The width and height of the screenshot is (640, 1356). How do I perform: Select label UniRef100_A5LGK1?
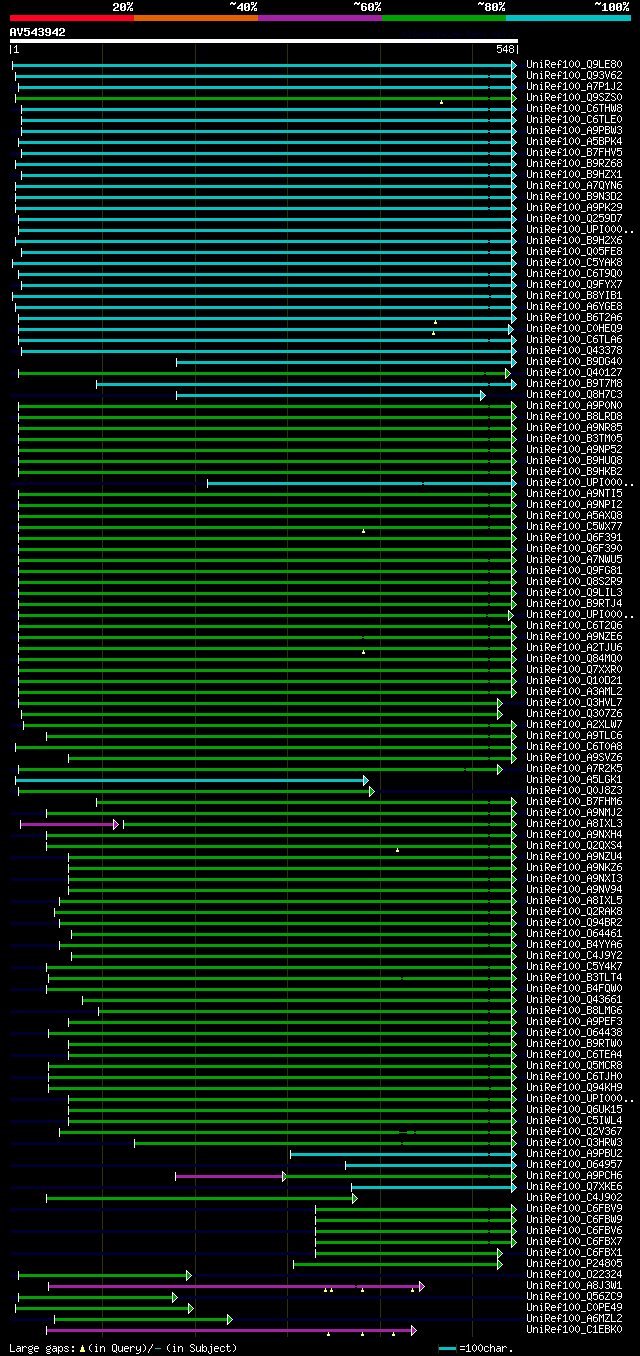coord(574,780)
